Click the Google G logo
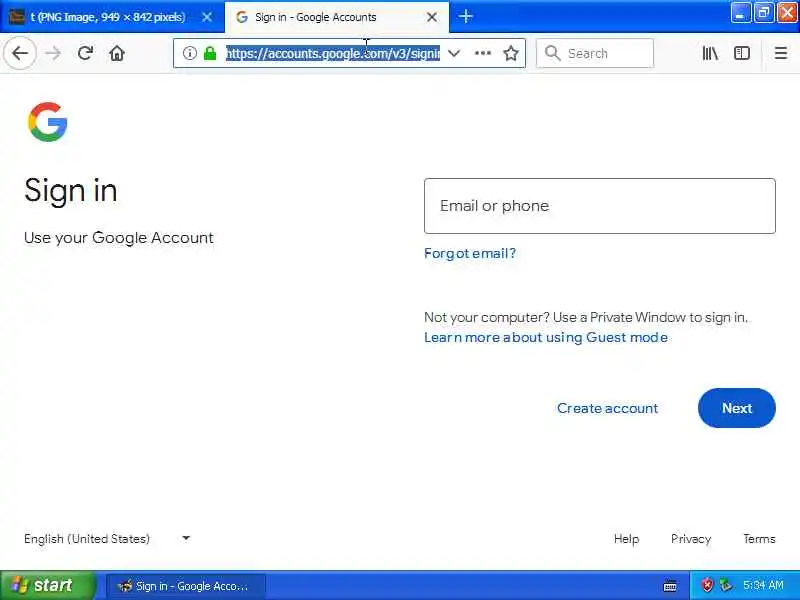The width and height of the screenshot is (800, 600). (x=47, y=122)
